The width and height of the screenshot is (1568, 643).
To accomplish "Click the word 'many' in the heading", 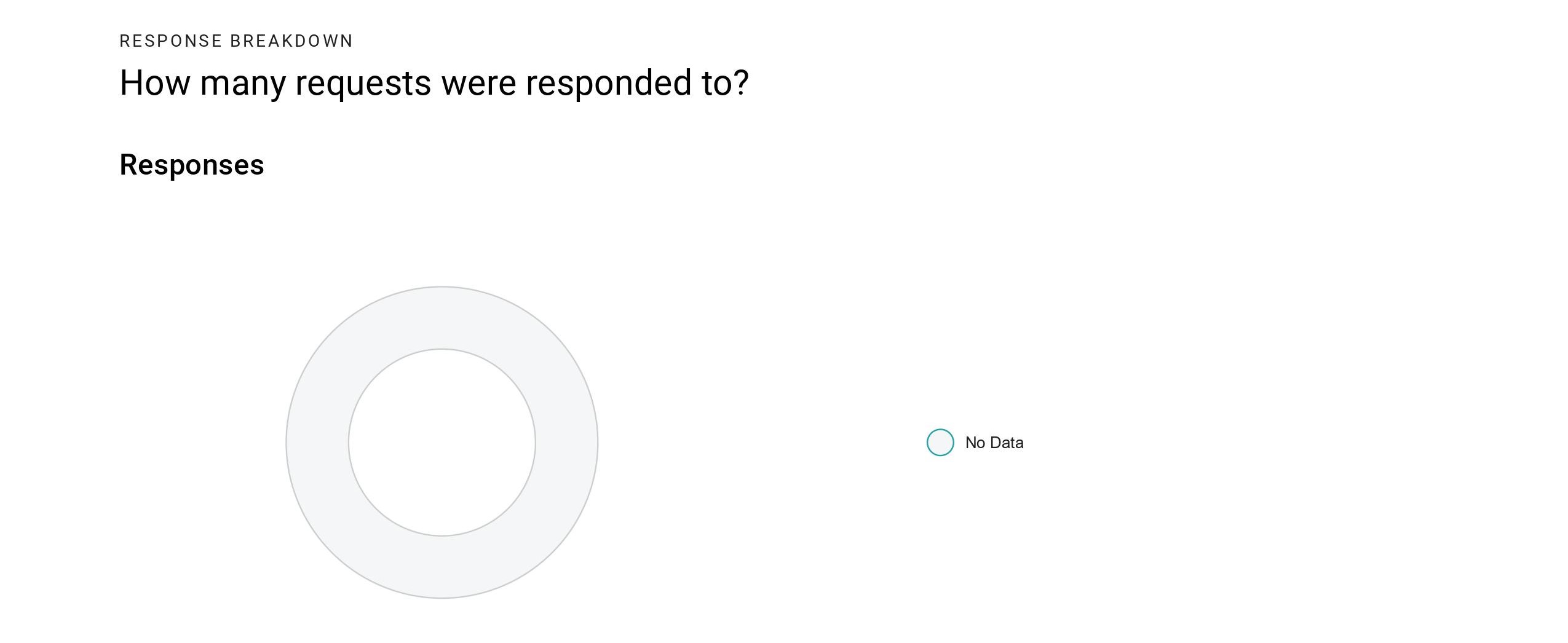I will point(243,85).
